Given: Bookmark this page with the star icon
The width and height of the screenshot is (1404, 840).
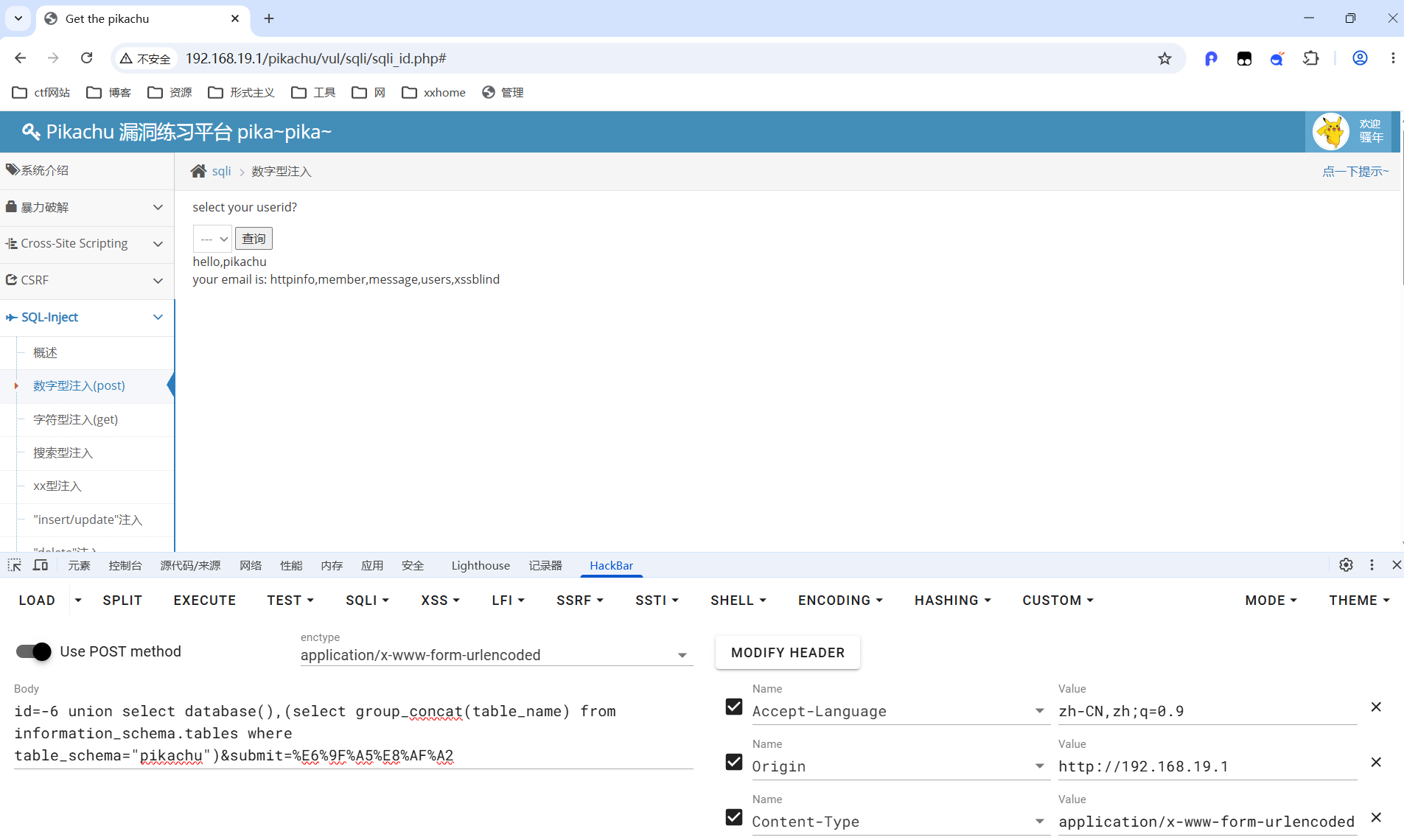Looking at the screenshot, I should [x=1164, y=58].
